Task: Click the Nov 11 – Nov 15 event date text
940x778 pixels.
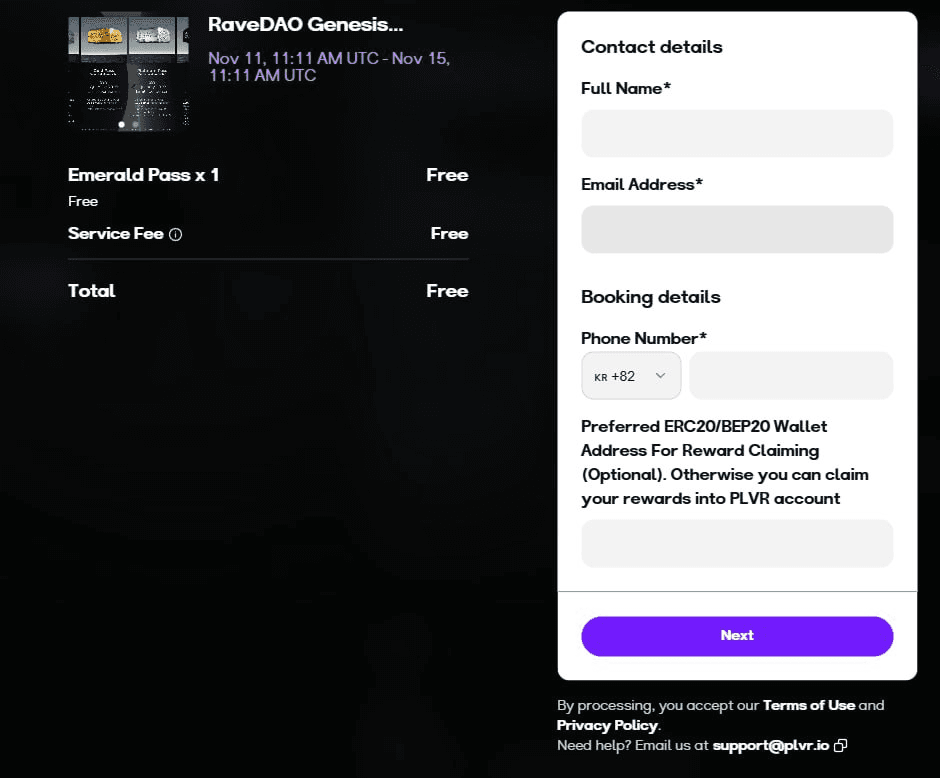Action: point(329,66)
